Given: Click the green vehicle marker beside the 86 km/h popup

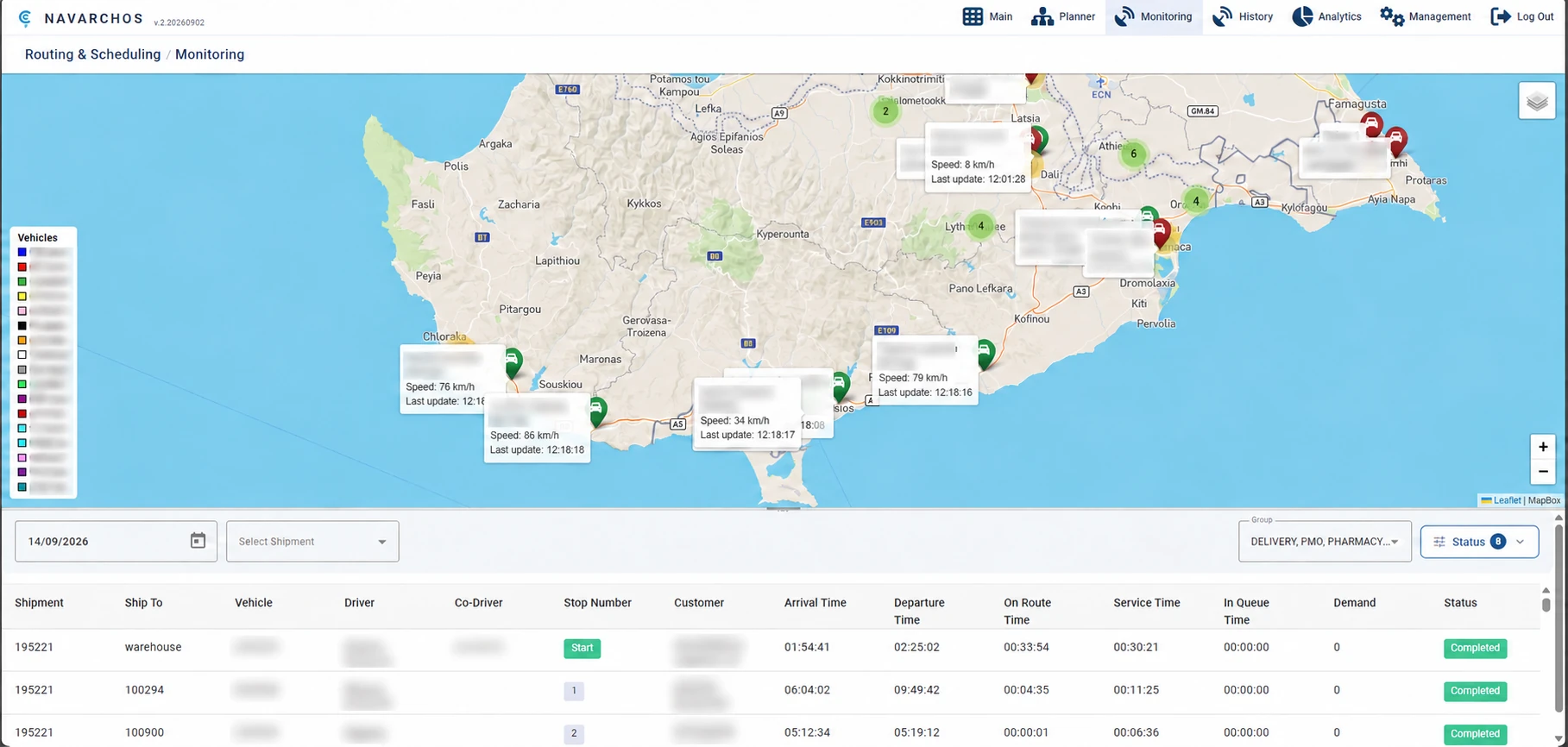Looking at the screenshot, I should coord(596,411).
